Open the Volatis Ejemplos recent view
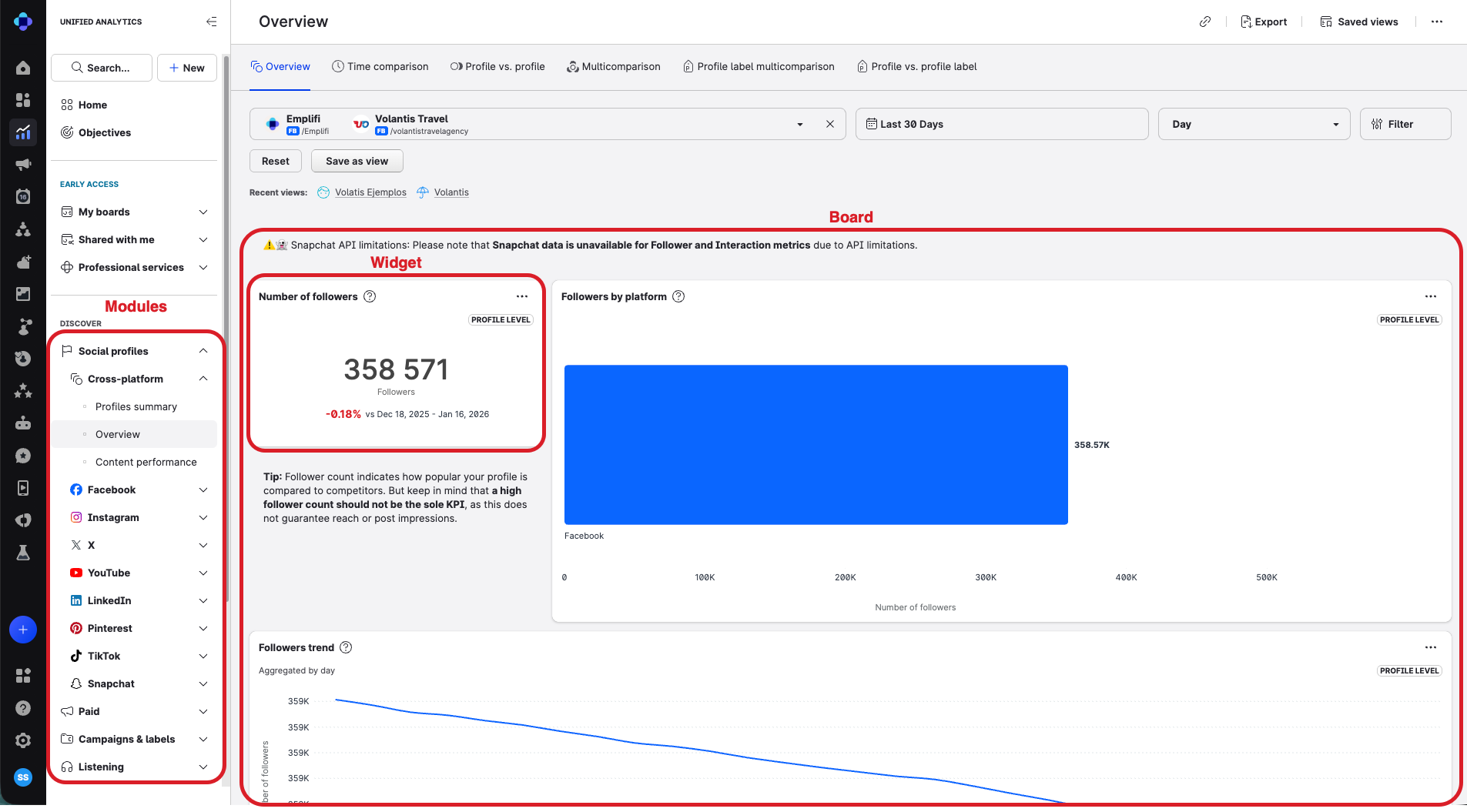This screenshot has width=1467, height=812. (370, 192)
